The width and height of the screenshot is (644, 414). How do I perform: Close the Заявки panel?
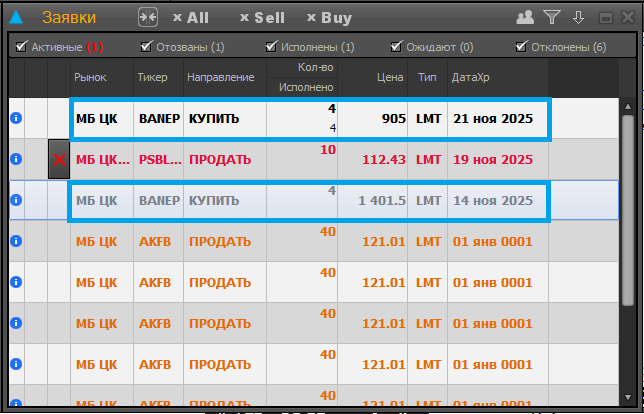click(628, 17)
